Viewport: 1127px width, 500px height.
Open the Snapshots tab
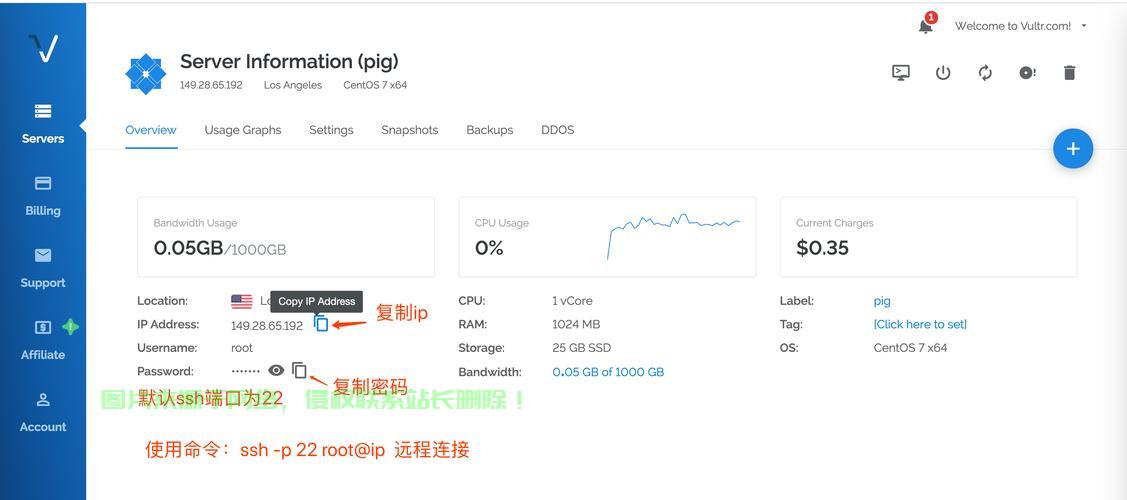pyautogui.click(x=409, y=130)
